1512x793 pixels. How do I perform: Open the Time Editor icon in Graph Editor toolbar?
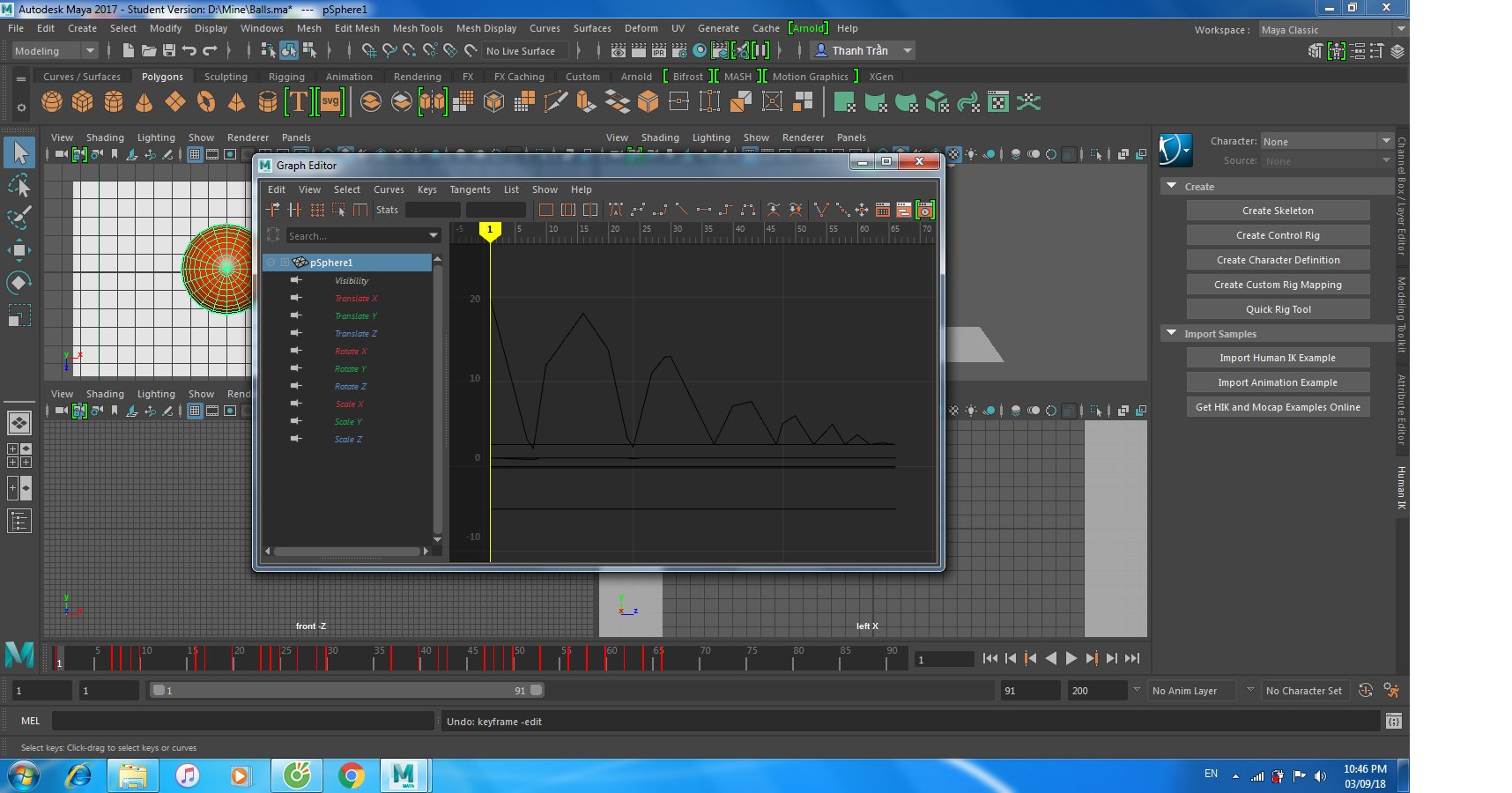[924, 210]
